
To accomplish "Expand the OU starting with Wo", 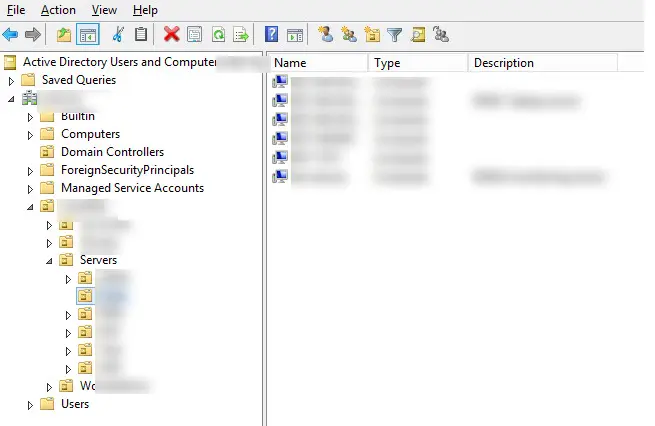I will (x=49, y=387).
